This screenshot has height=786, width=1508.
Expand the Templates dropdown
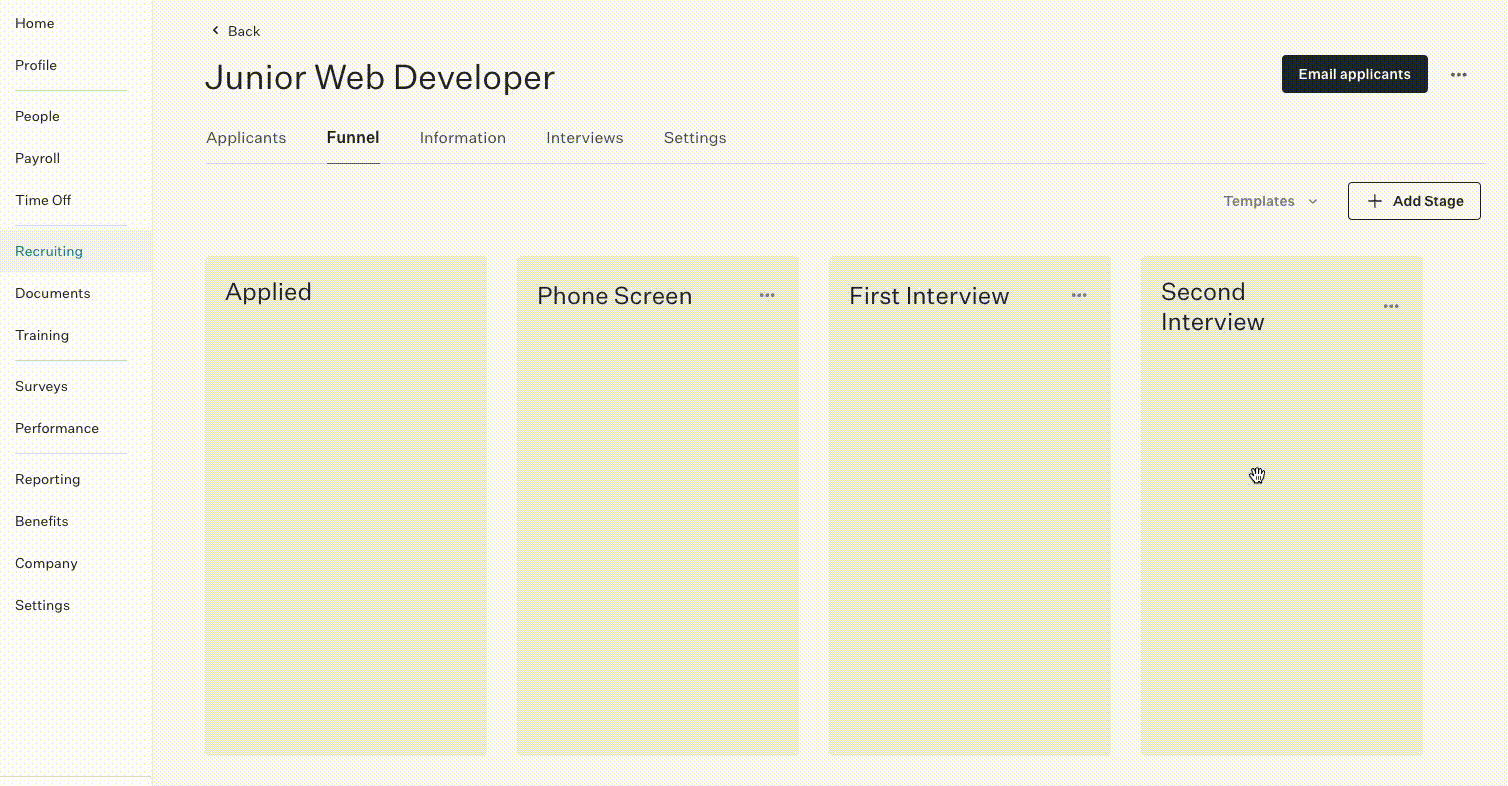coord(1270,201)
